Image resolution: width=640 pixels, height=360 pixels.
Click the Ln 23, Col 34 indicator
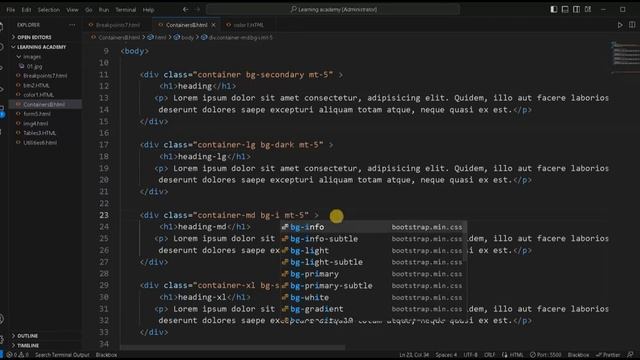click(414, 355)
